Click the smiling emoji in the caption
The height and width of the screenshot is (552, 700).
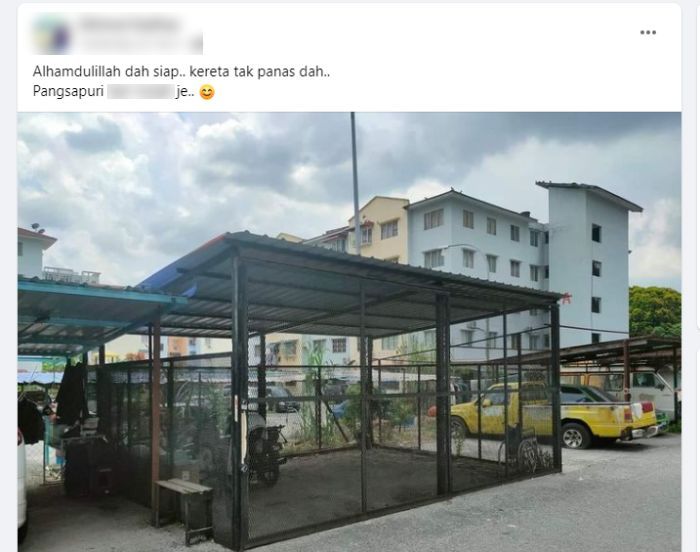(x=207, y=92)
